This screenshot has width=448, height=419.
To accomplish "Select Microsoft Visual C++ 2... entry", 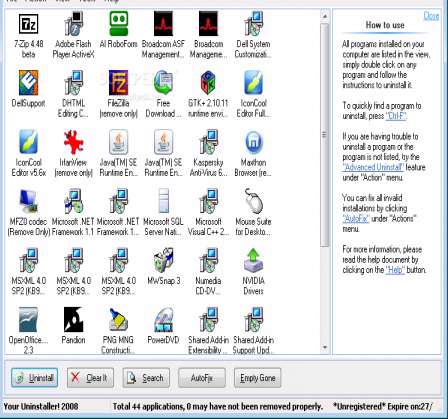I will coord(208,212).
